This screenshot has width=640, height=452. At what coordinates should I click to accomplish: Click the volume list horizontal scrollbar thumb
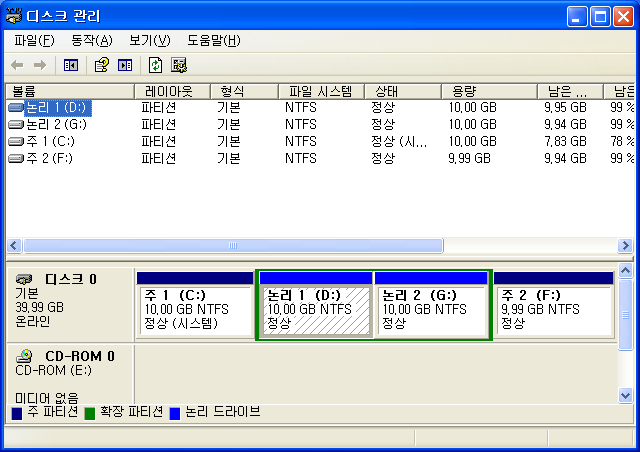tap(233, 245)
